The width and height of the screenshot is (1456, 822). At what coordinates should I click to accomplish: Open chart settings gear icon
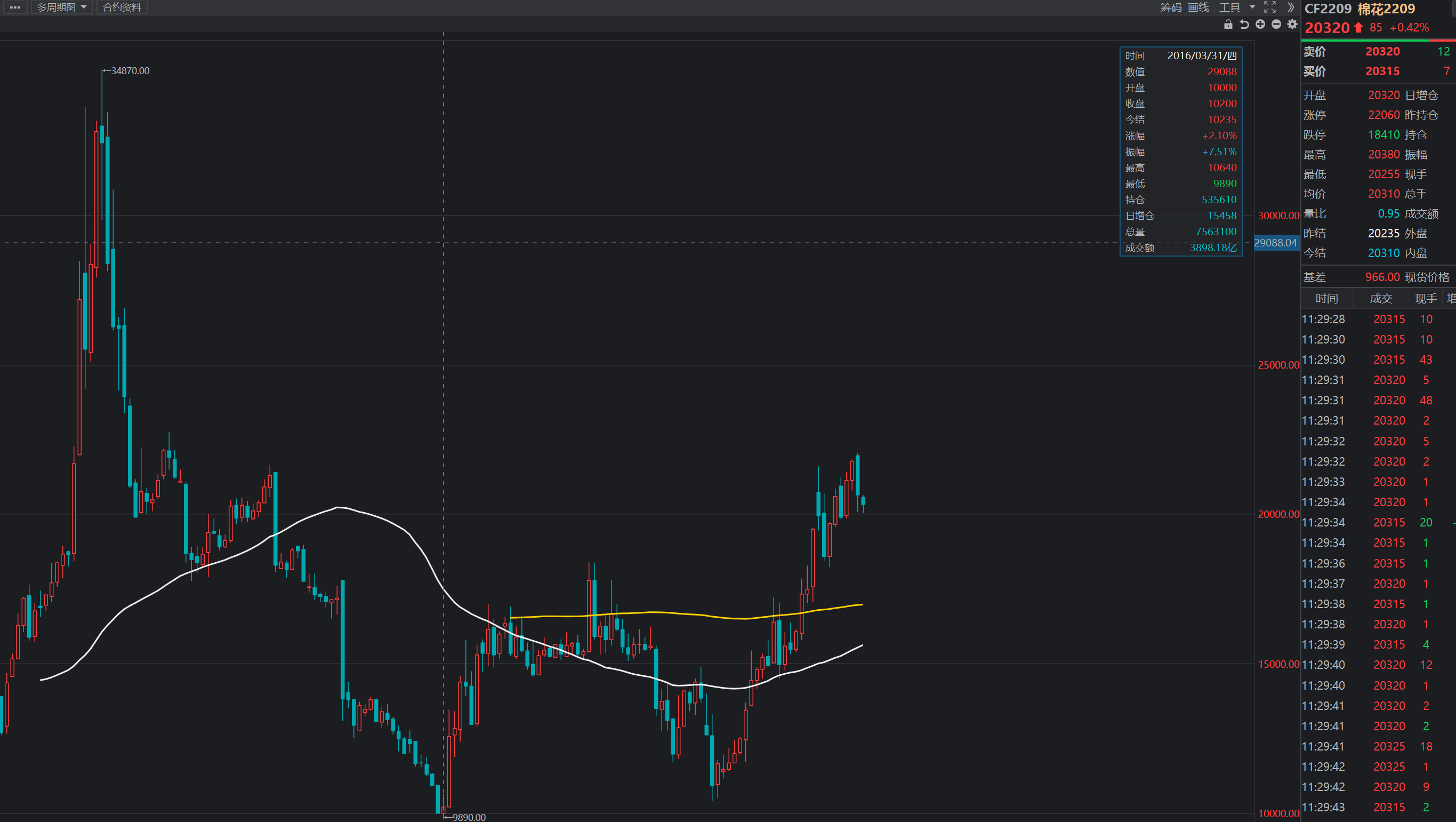tap(1292, 25)
